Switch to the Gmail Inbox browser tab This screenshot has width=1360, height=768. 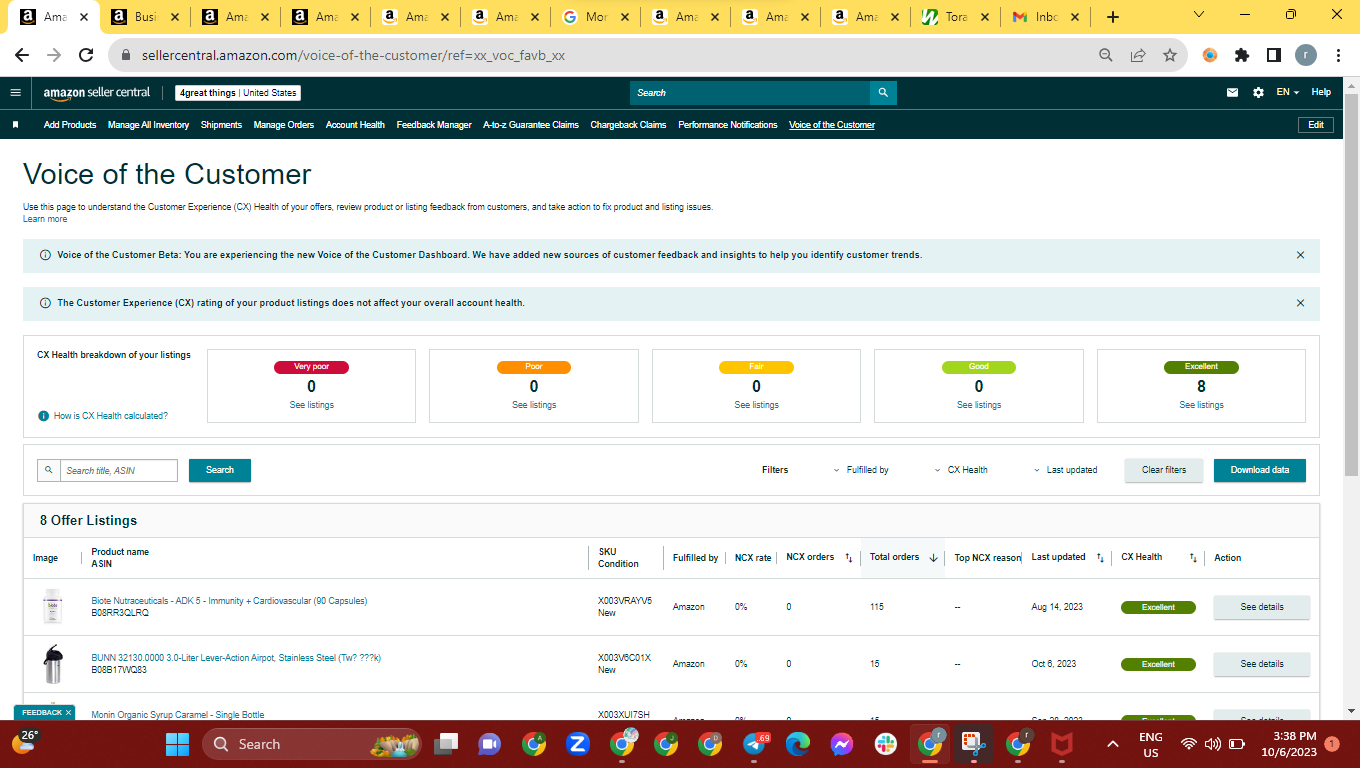pos(1044,17)
